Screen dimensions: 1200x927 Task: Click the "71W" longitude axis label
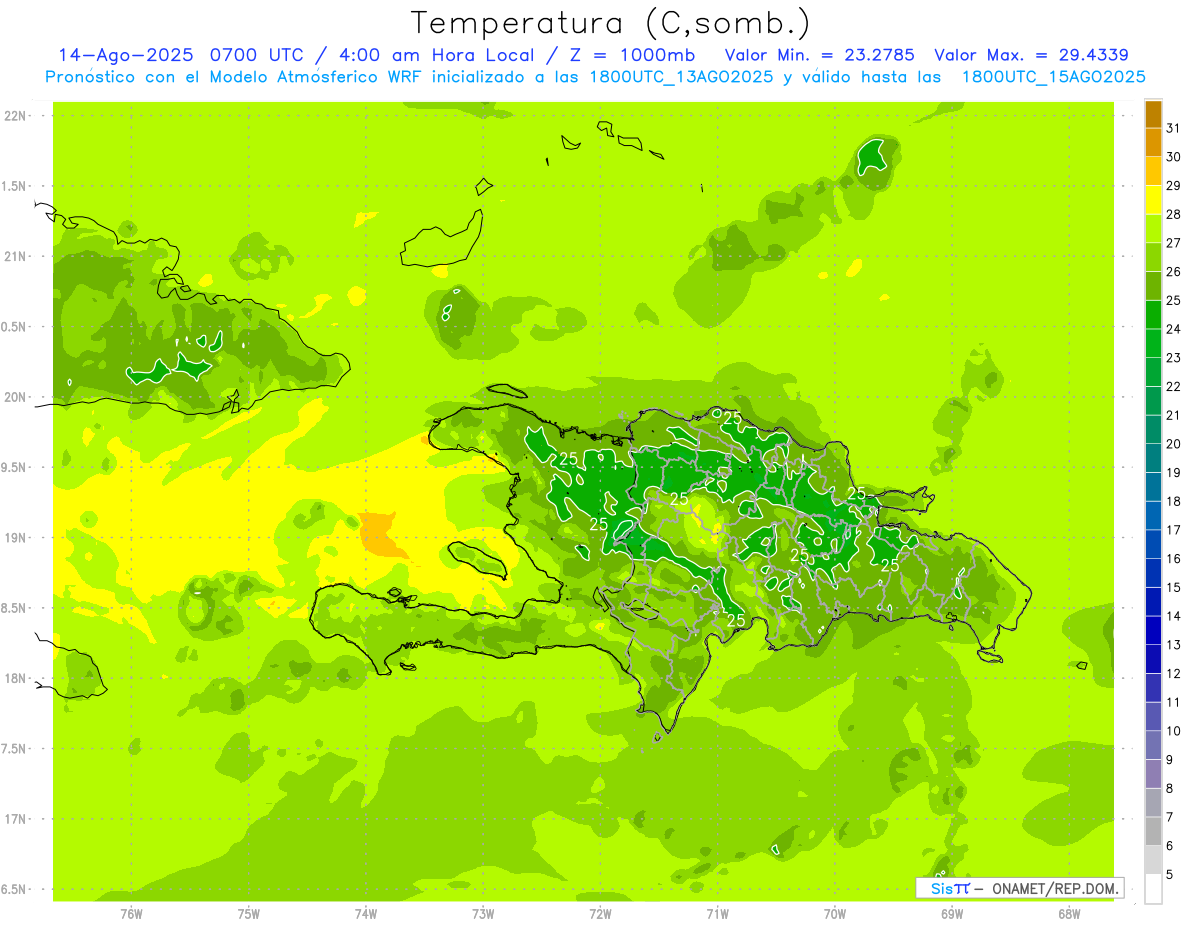pyautogui.click(x=717, y=914)
